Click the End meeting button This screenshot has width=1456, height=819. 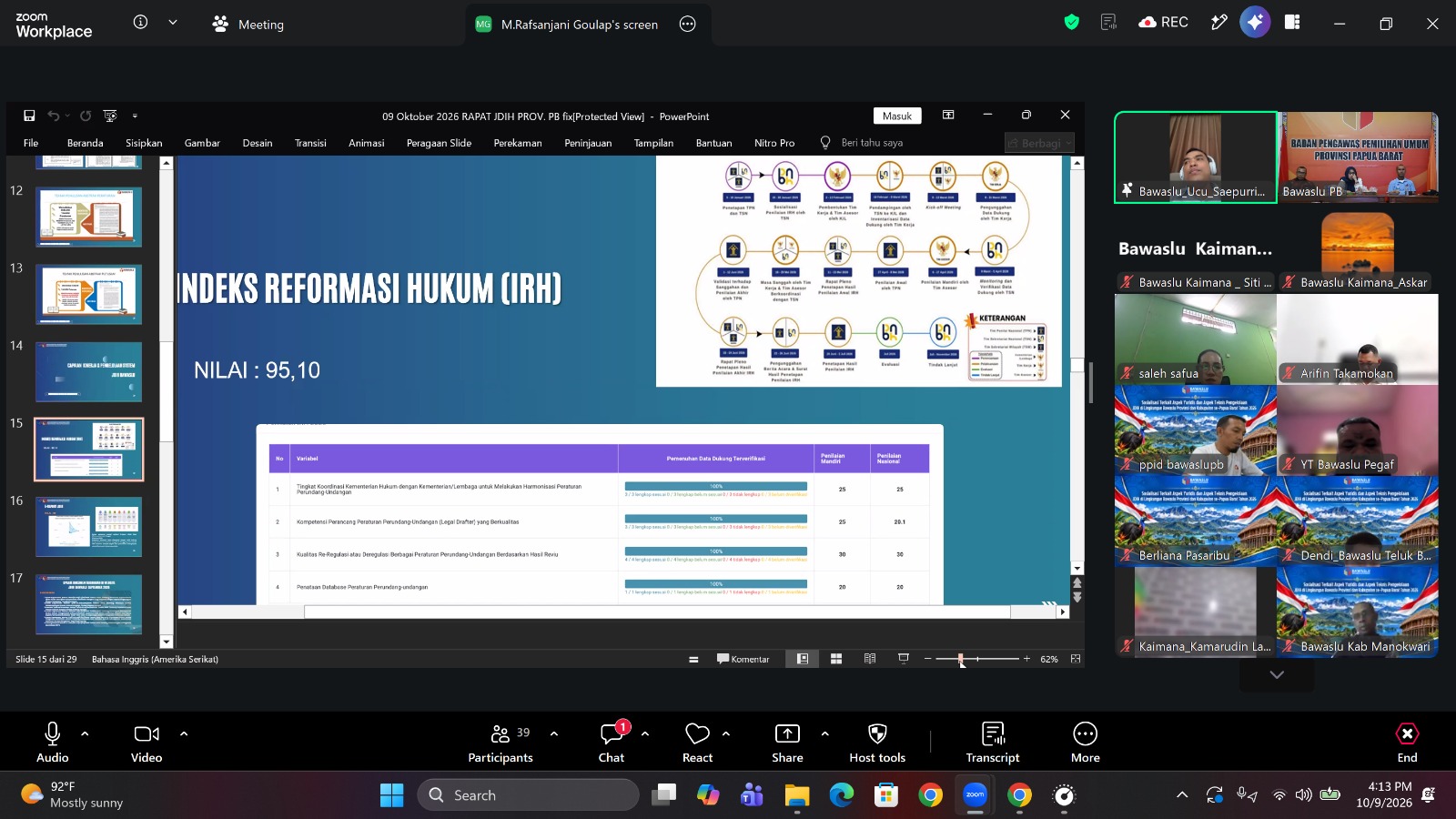(x=1407, y=742)
